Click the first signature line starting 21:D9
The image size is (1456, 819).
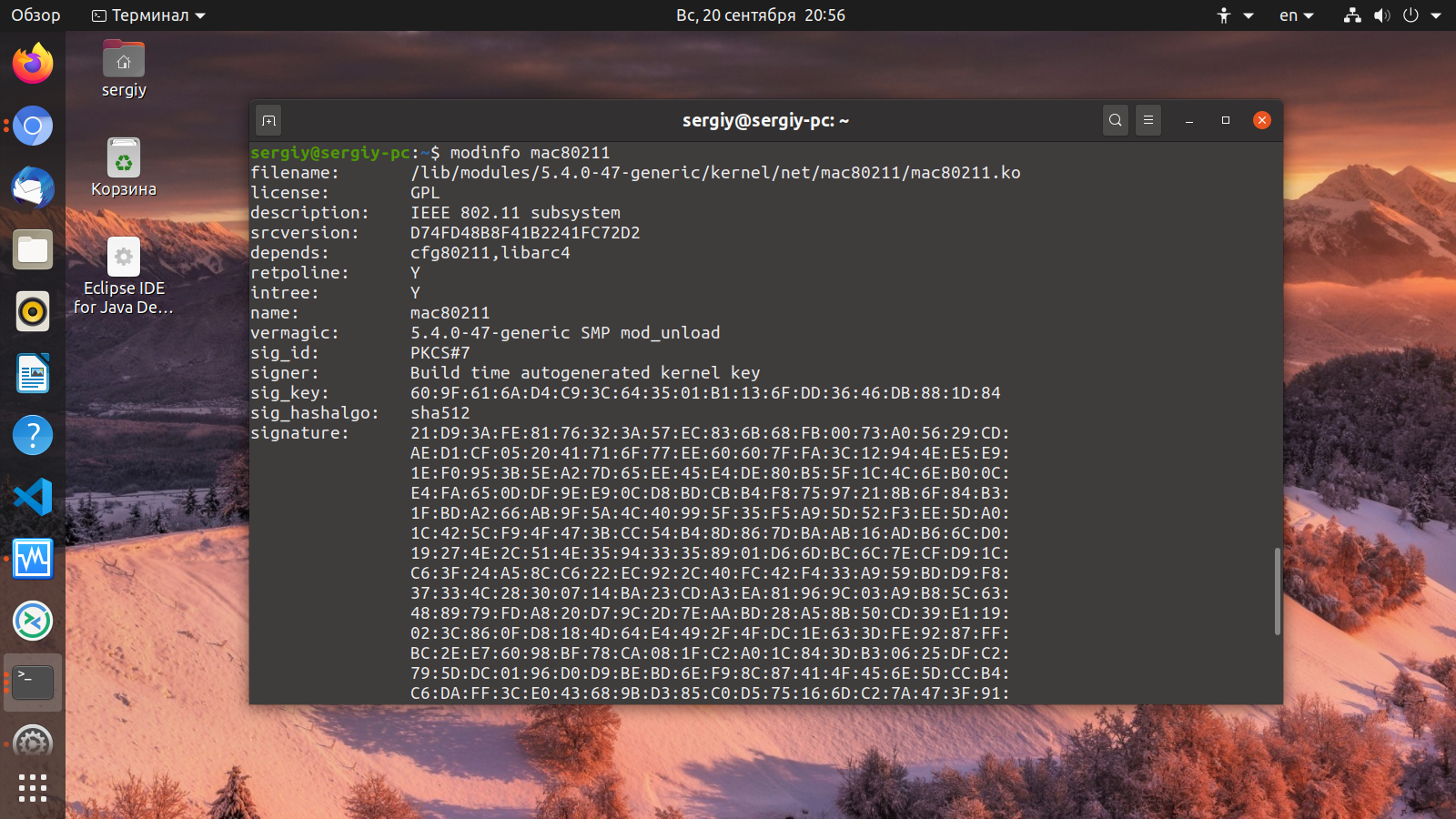pos(710,433)
